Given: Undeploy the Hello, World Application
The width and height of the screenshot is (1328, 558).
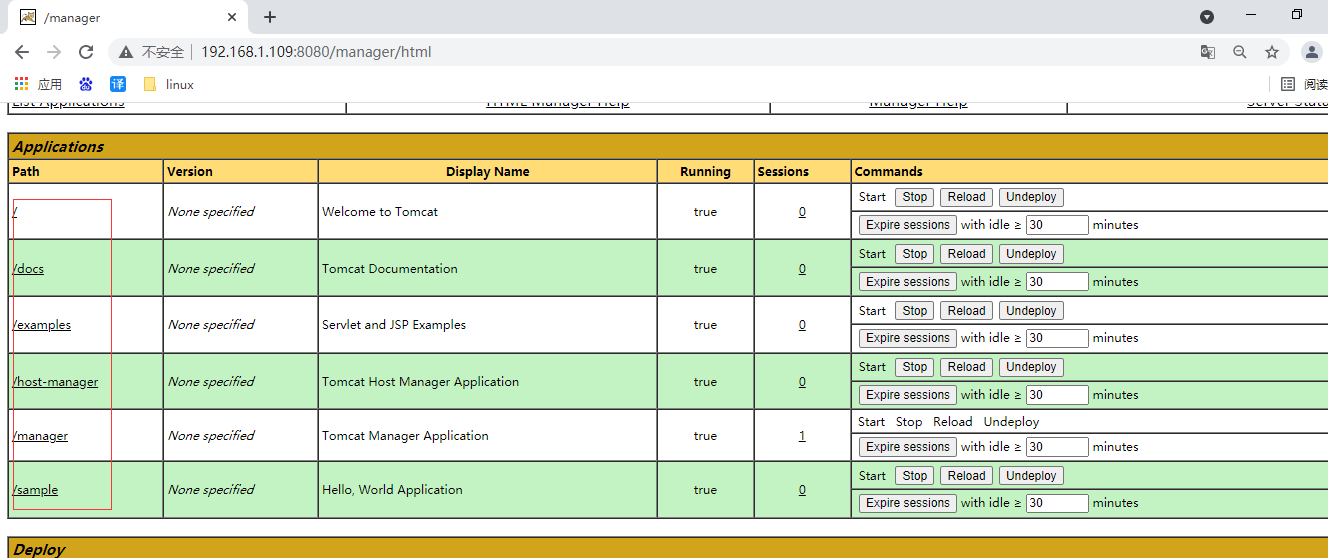Looking at the screenshot, I should pyautogui.click(x=1031, y=476).
